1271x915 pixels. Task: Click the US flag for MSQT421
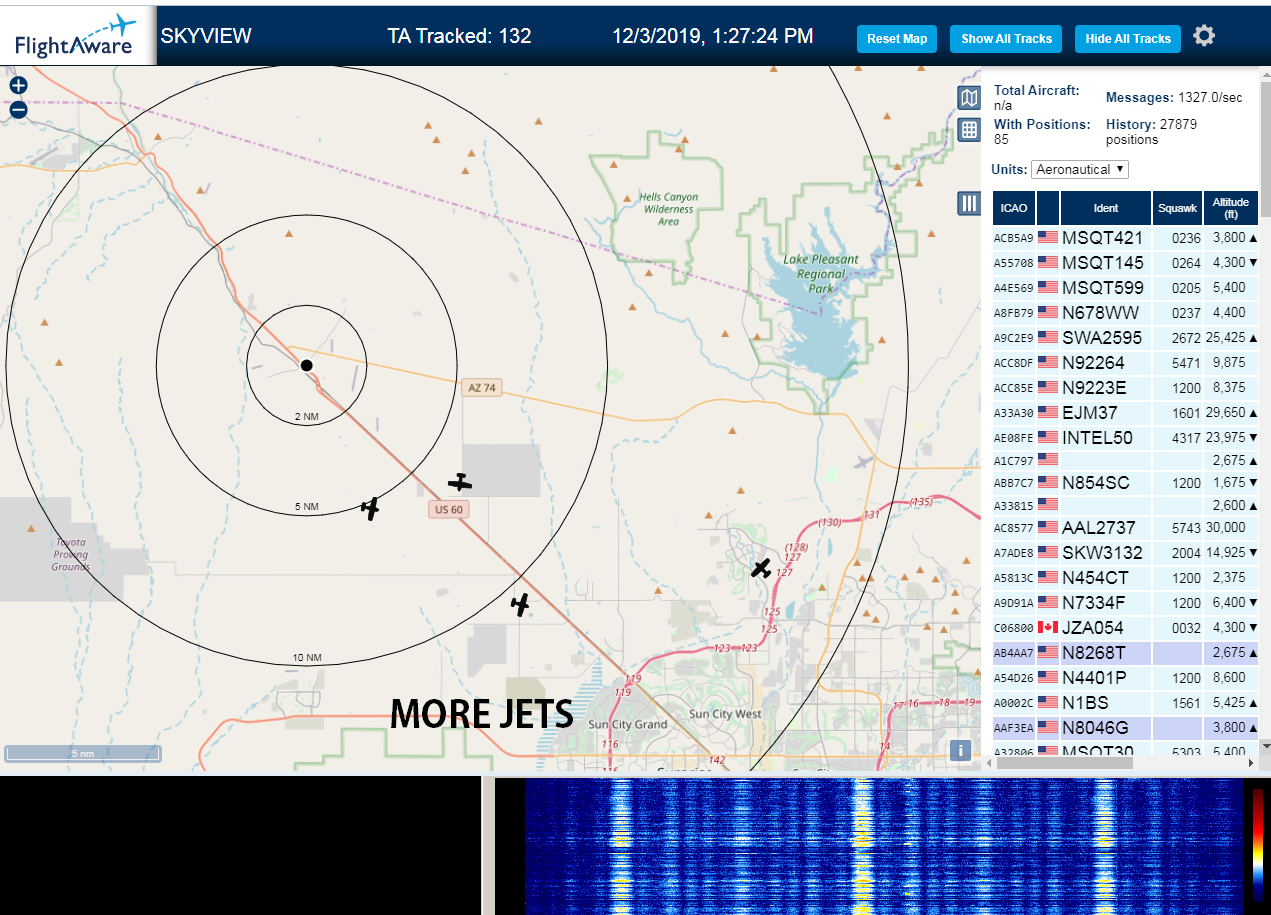tap(1048, 237)
